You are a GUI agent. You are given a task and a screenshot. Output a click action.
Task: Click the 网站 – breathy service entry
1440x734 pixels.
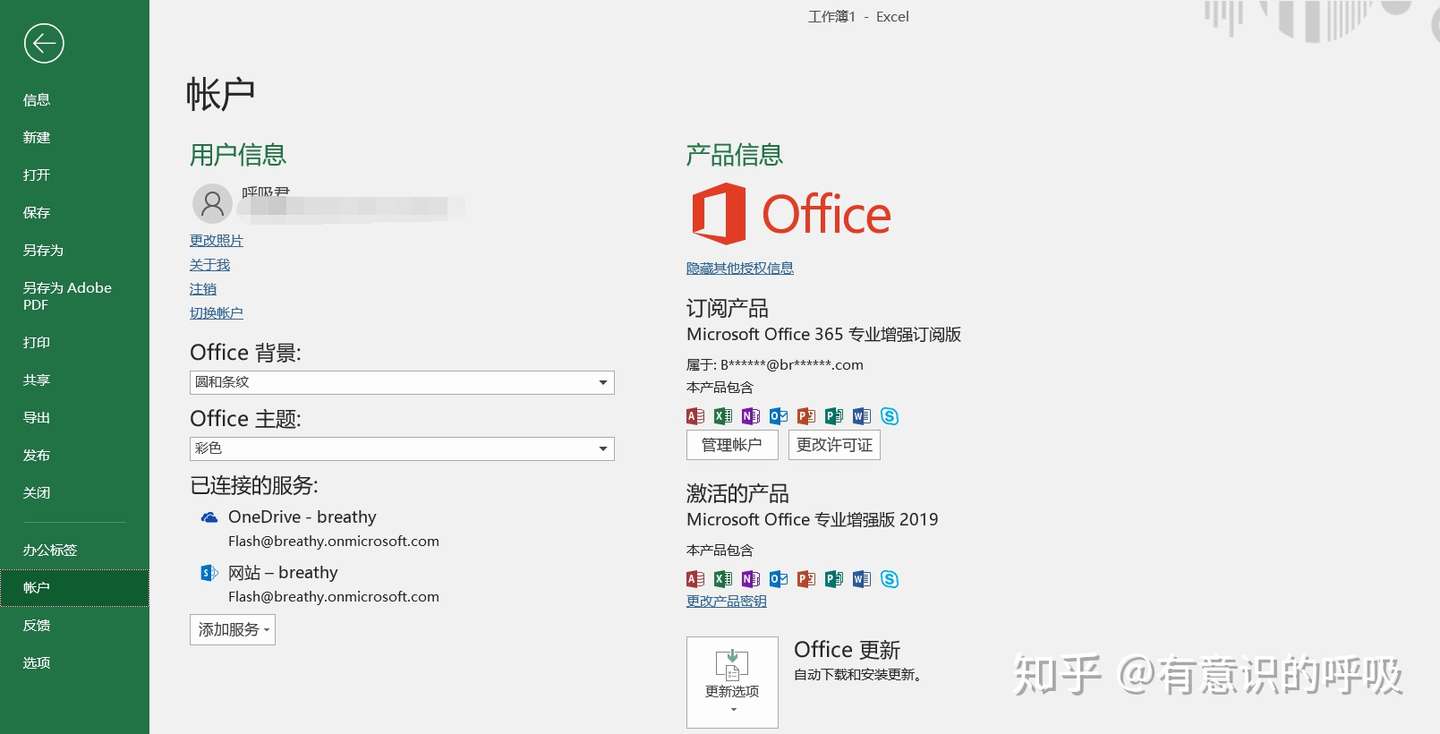(x=320, y=584)
